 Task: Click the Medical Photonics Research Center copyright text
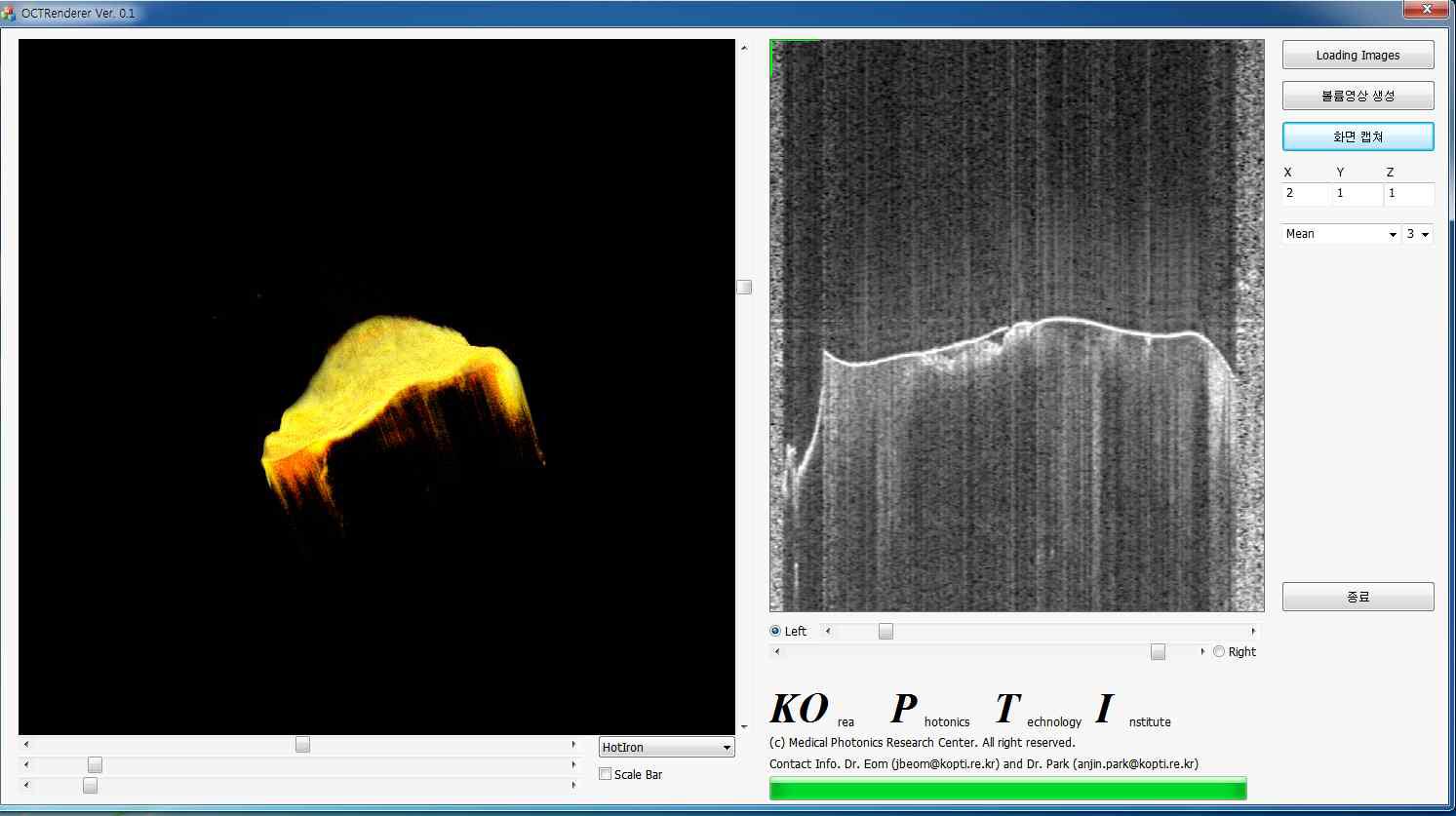tap(922, 743)
